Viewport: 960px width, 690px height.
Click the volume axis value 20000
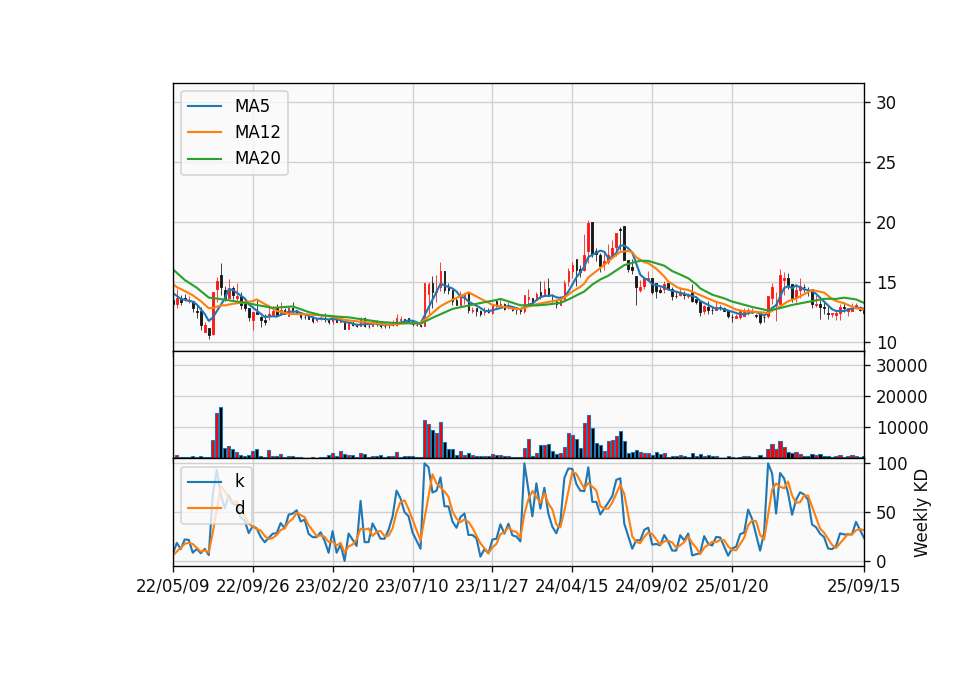pos(902,397)
